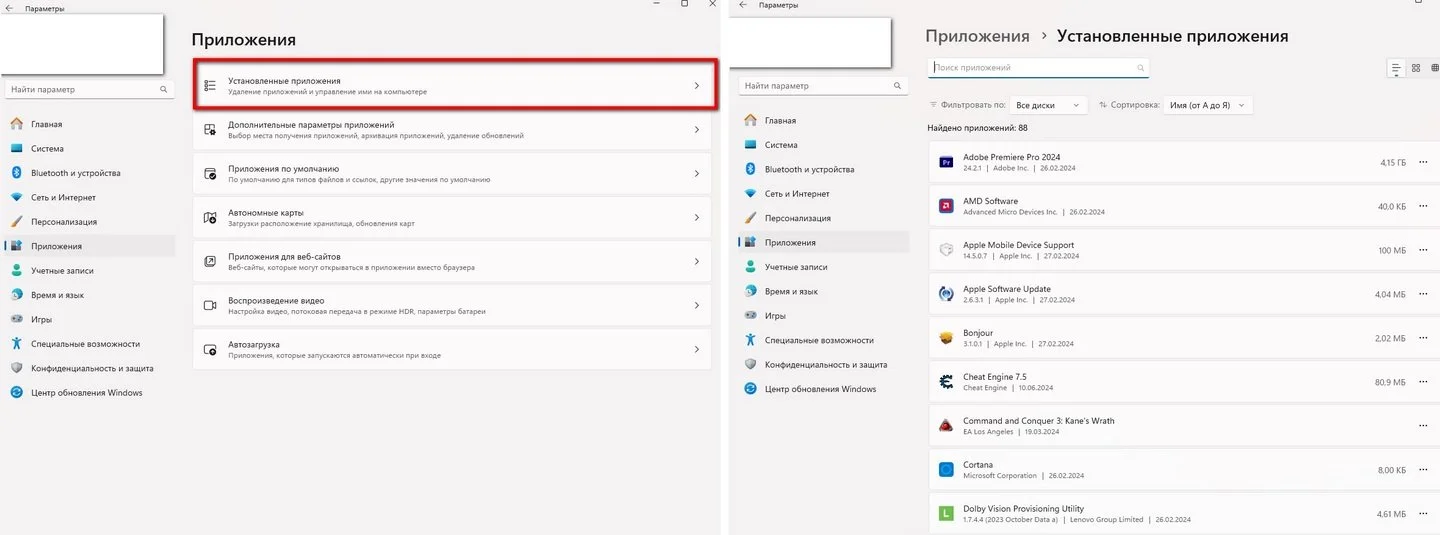Open the Имя (от А до Я) sort dropdown
Screen dimensions: 1440x535
tap(1207, 104)
